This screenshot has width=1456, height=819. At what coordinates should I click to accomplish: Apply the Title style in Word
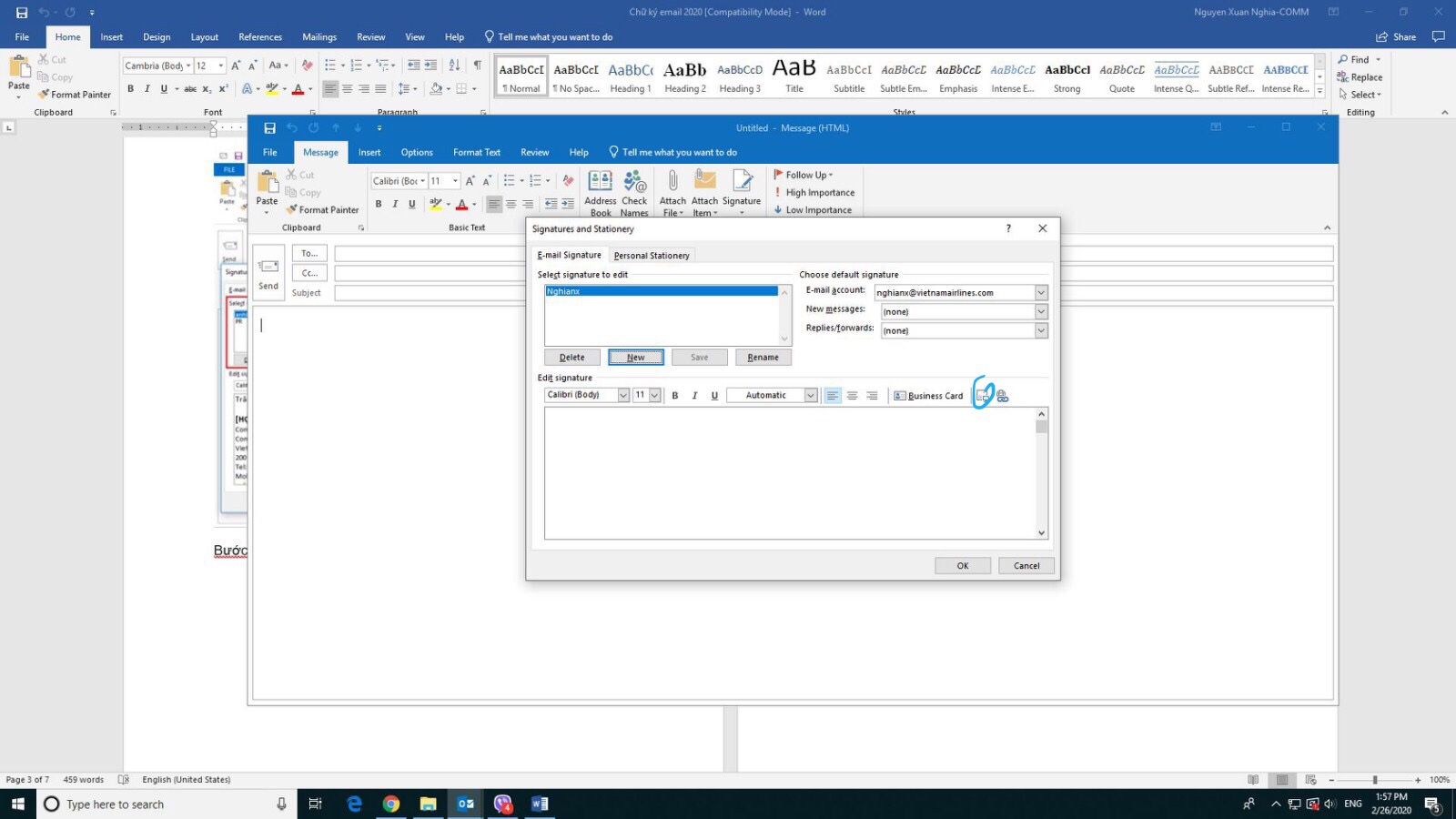pyautogui.click(x=794, y=77)
